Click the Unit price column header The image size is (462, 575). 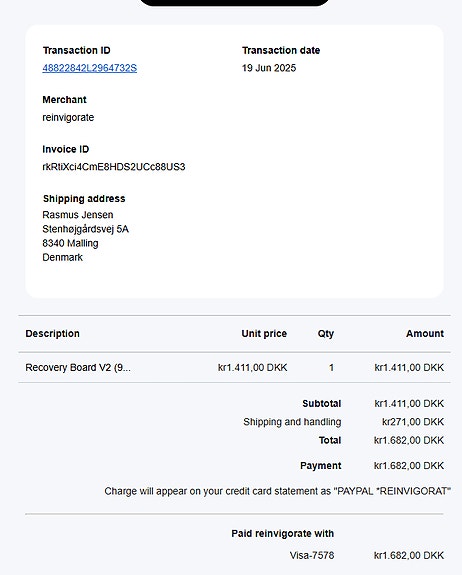264,333
